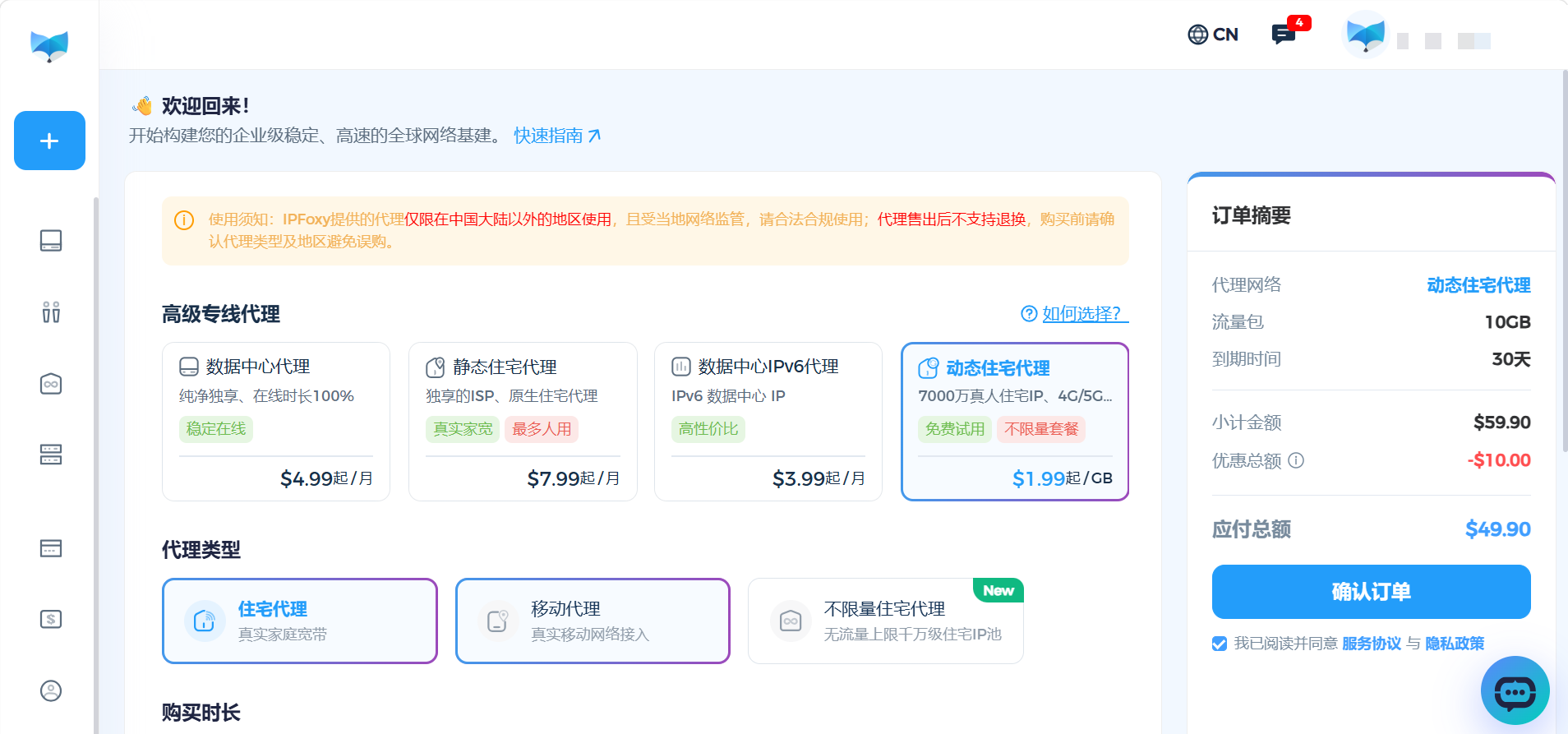This screenshot has width=1568, height=734.
Task: Open the dollar bill sidebar icon
Action: pyautogui.click(x=51, y=619)
